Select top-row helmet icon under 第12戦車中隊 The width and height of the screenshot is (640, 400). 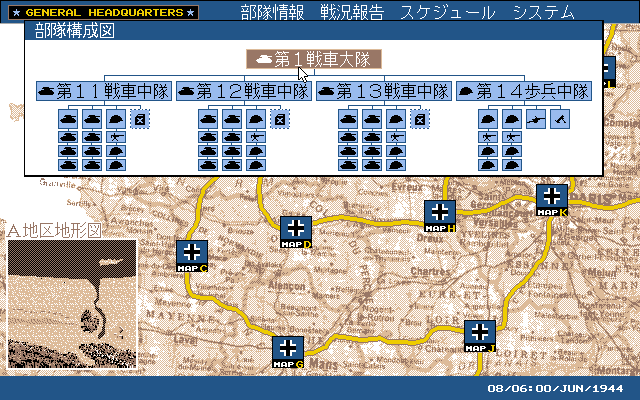[256, 119]
